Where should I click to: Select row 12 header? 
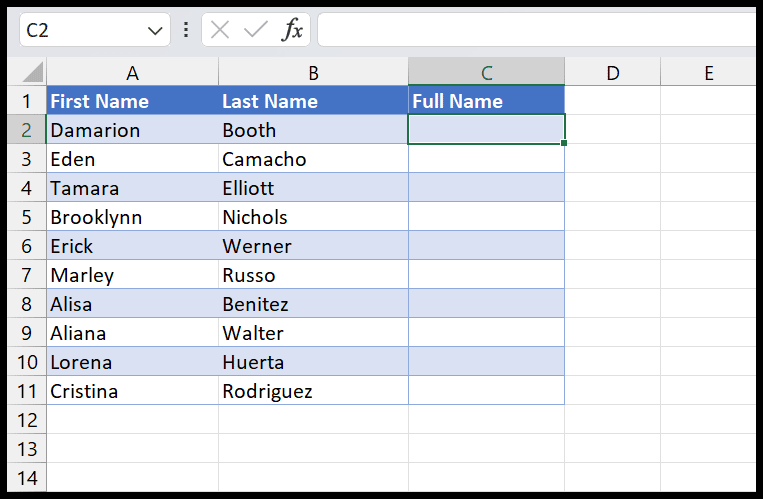point(27,420)
